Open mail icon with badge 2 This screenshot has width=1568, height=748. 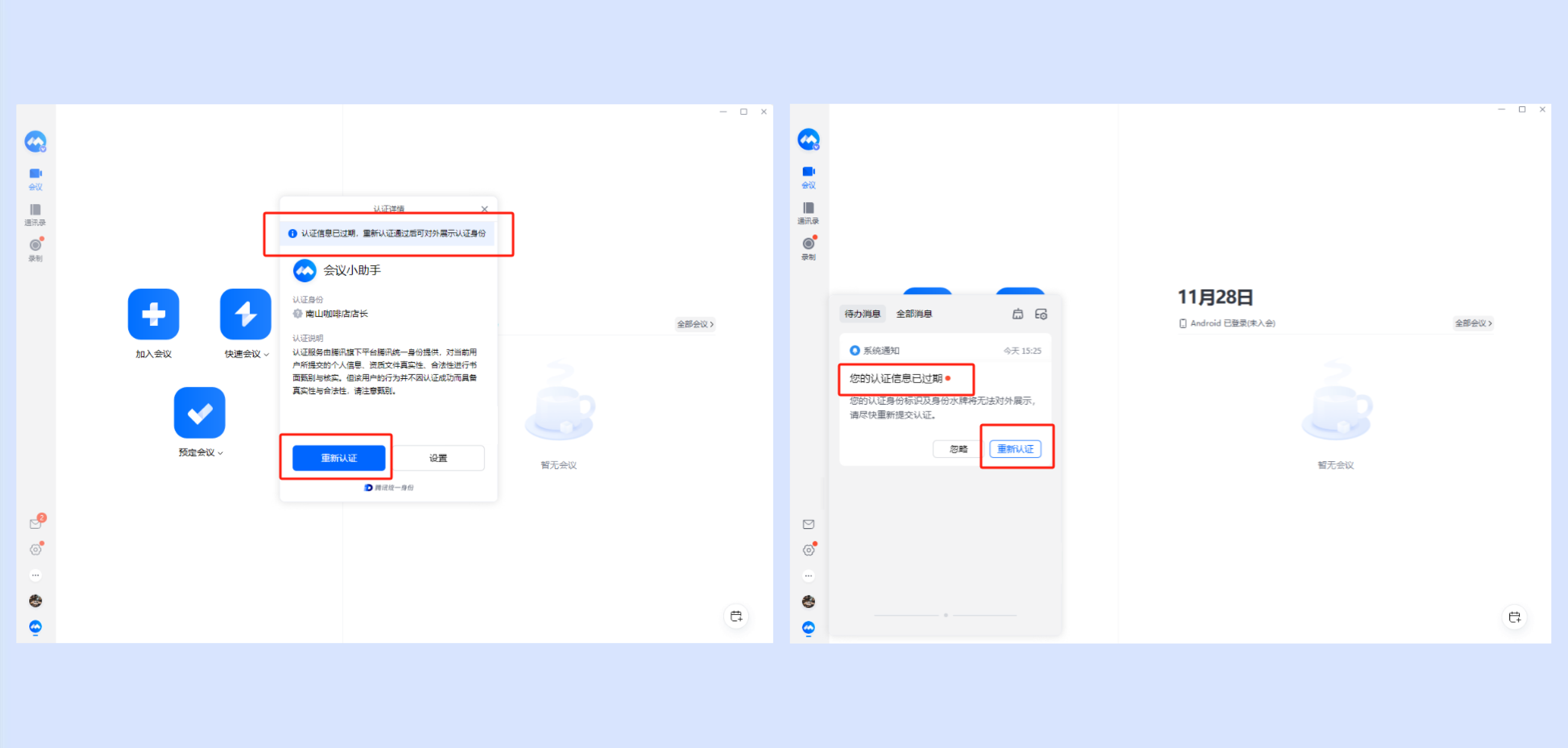[36, 523]
